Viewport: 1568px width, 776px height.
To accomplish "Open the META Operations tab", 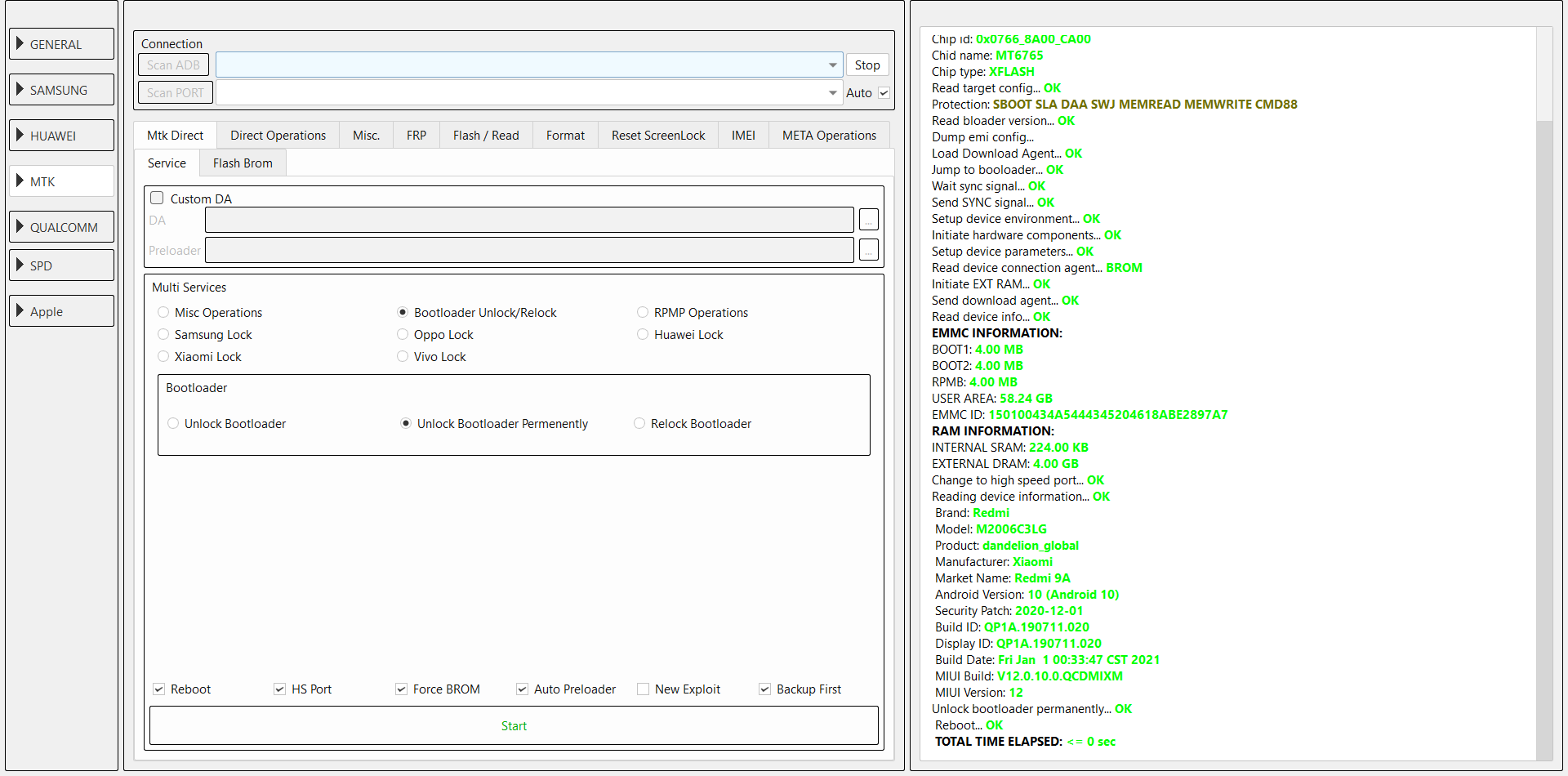I will tap(829, 136).
